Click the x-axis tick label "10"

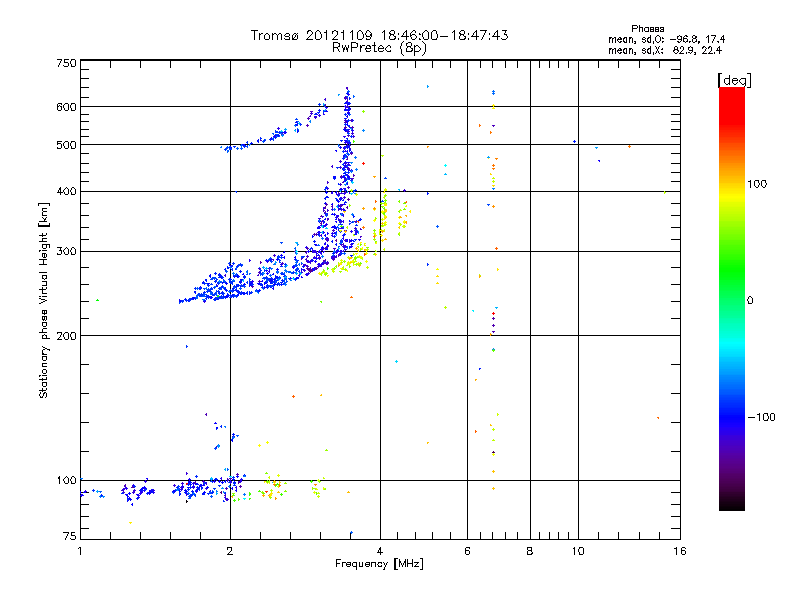pos(578,551)
